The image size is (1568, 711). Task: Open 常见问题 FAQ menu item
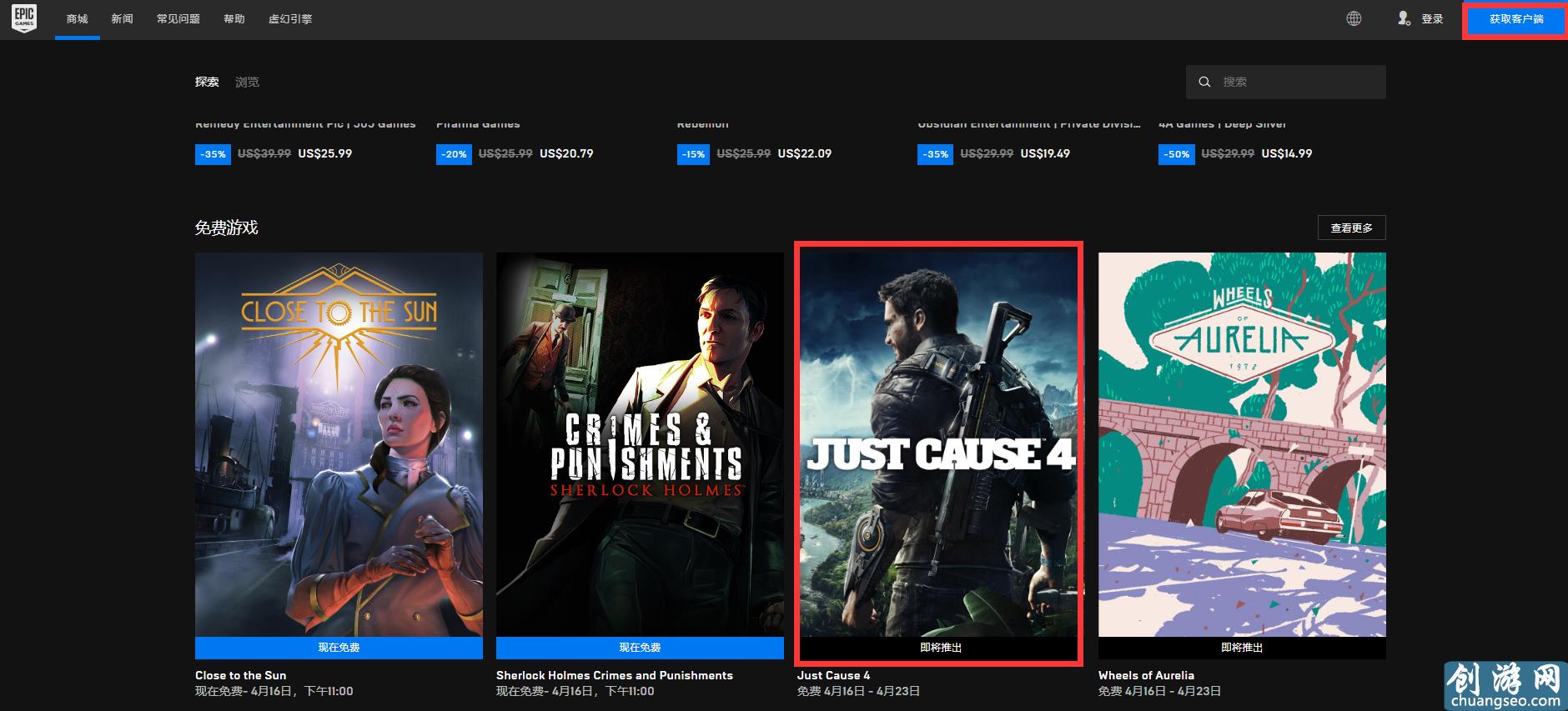(x=178, y=18)
